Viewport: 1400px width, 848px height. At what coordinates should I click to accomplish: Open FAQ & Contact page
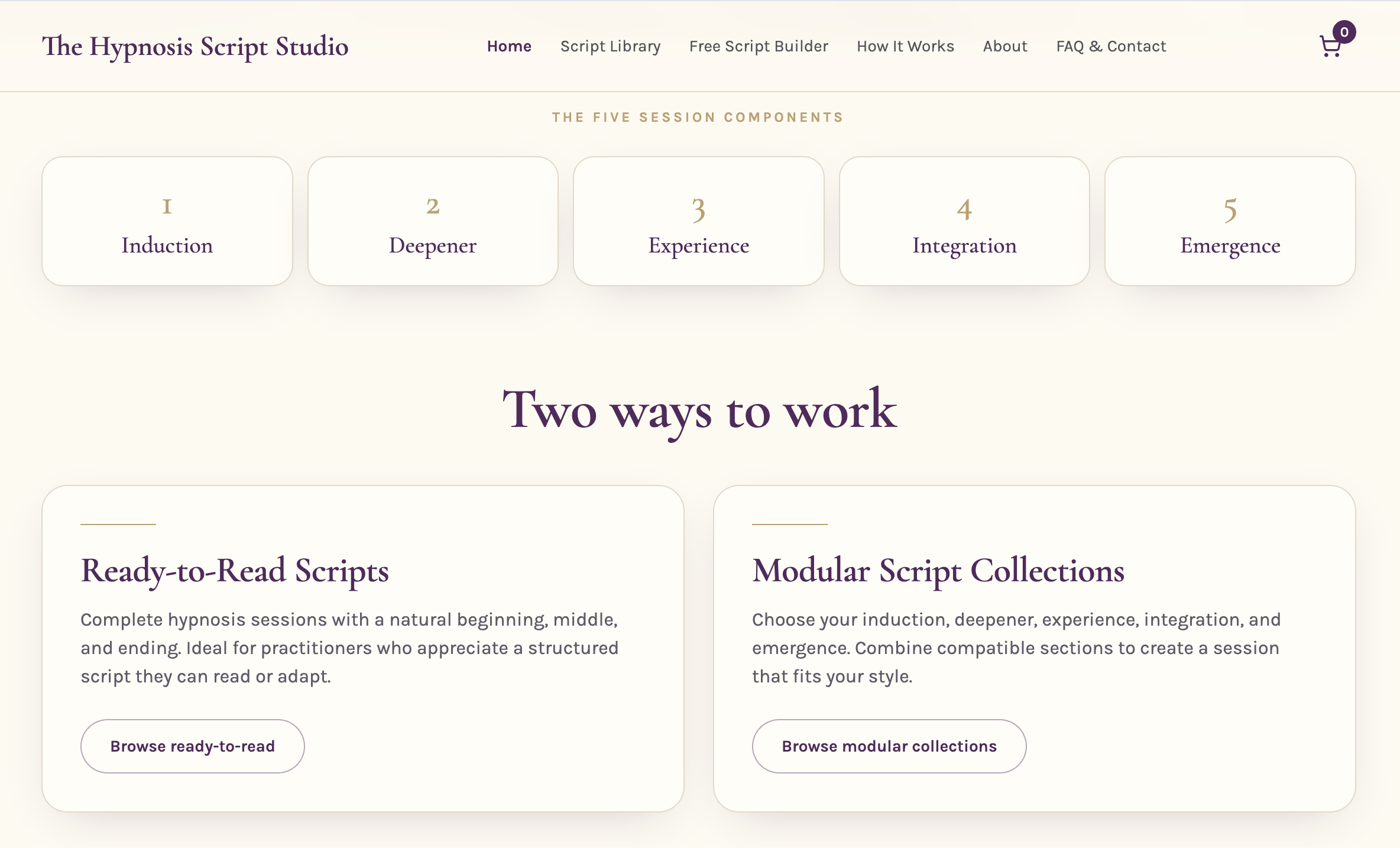pos(1111,46)
